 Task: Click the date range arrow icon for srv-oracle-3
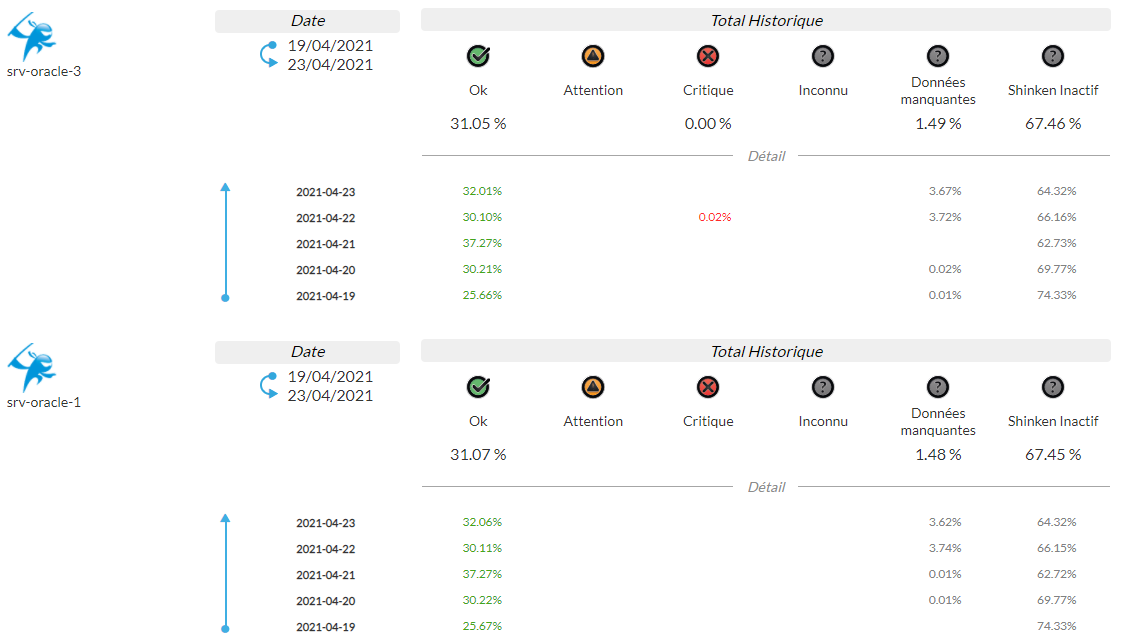(x=268, y=55)
